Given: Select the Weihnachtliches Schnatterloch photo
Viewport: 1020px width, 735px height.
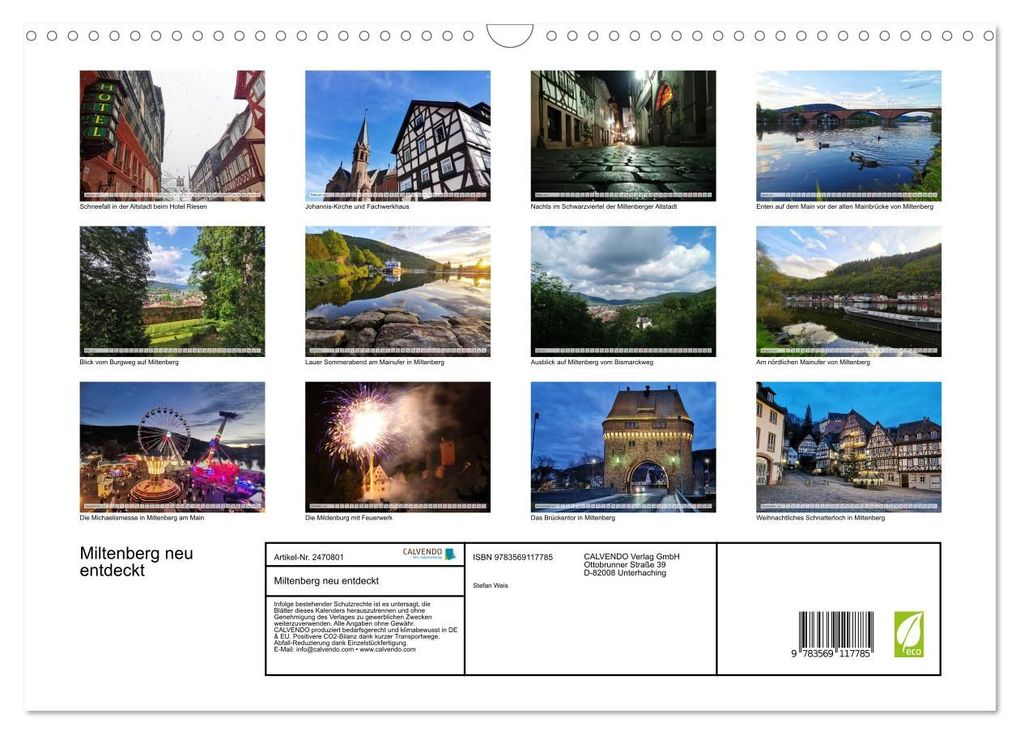Looking at the screenshot, I should (848, 447).
